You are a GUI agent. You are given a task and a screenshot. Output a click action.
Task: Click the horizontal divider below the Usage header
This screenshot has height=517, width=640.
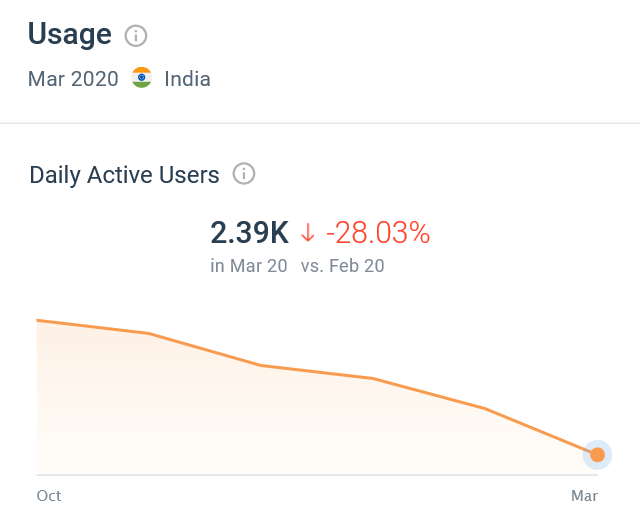tap(320, 123)
